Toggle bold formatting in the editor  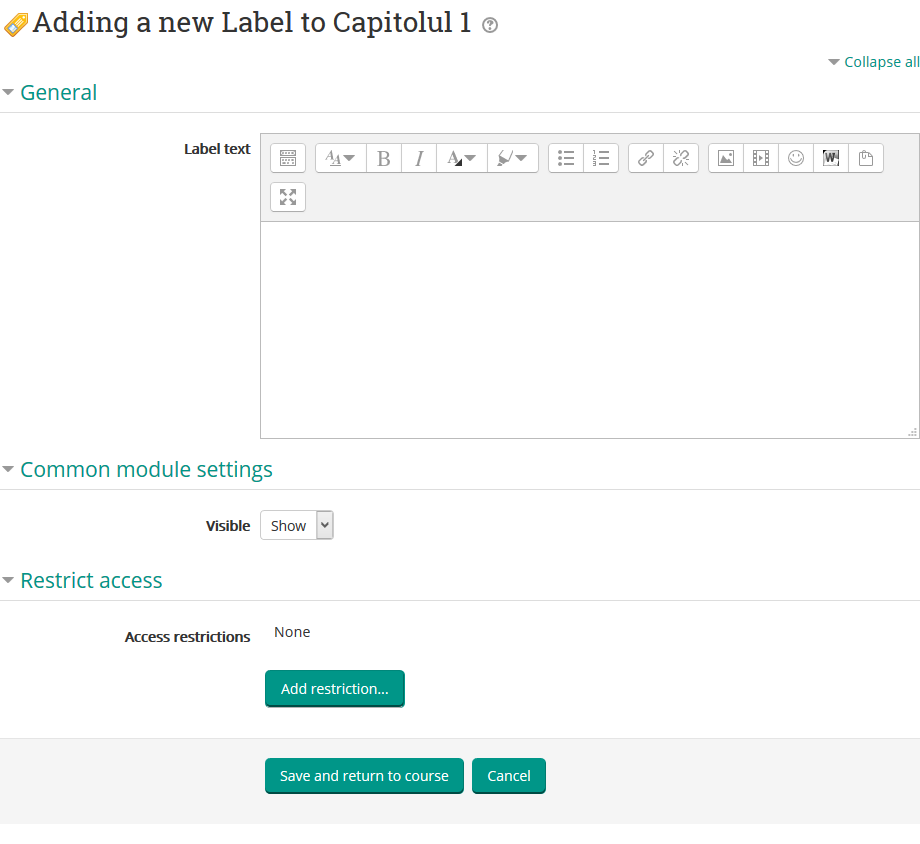pyautogui.click(x=383, y=157)
